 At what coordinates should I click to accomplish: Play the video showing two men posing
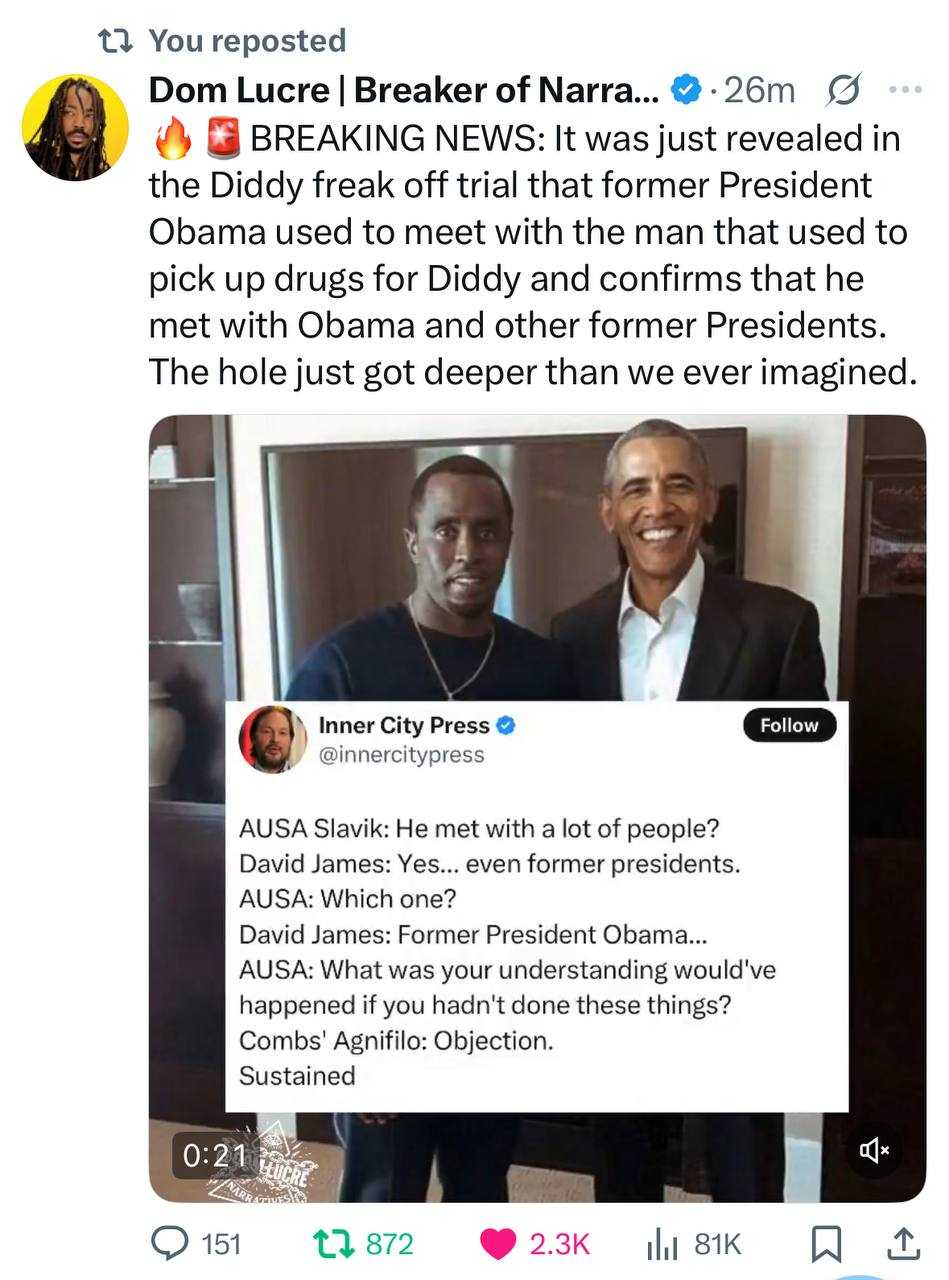(x=537, y=560)
